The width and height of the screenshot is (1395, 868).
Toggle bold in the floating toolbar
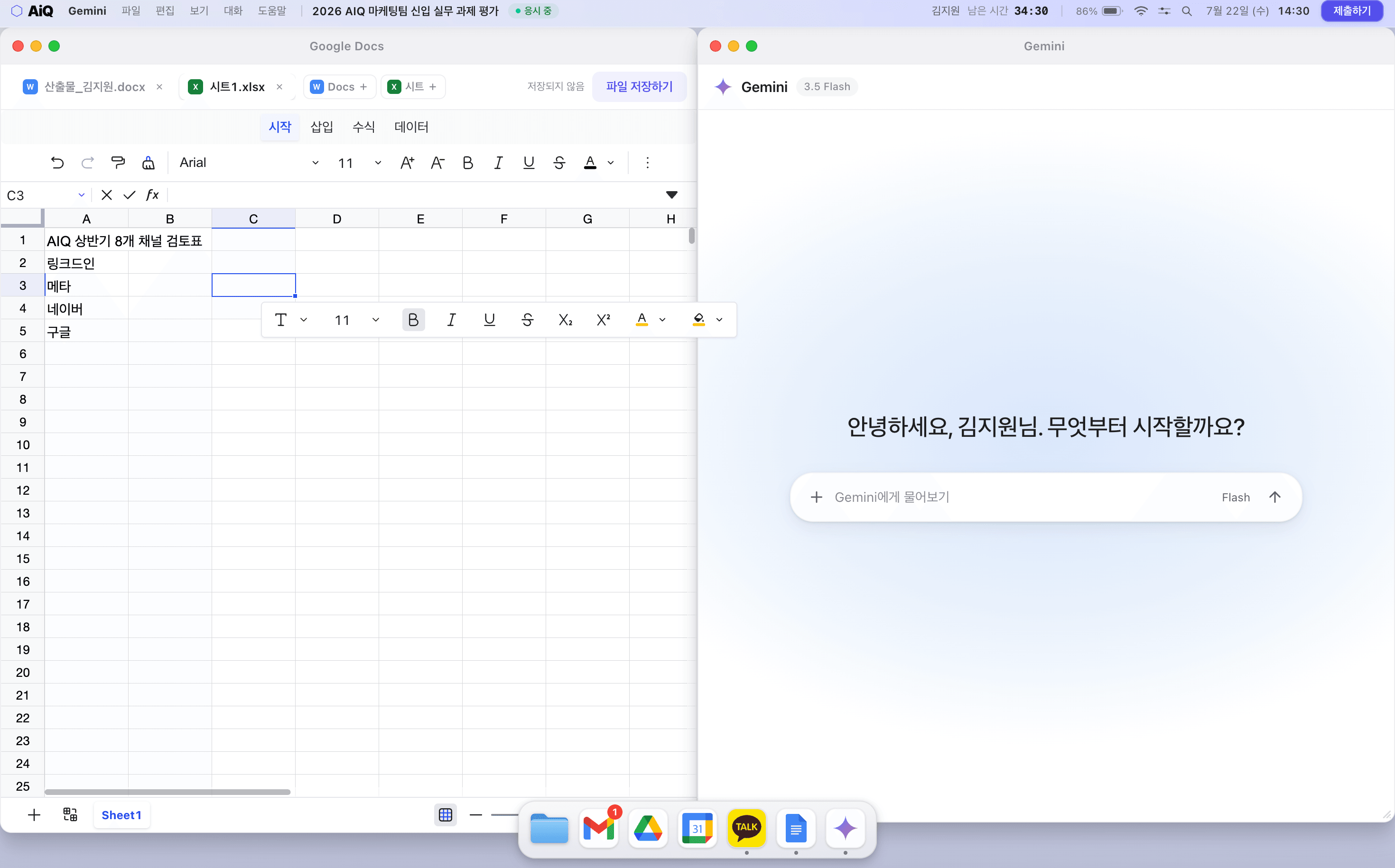point(413,320)
